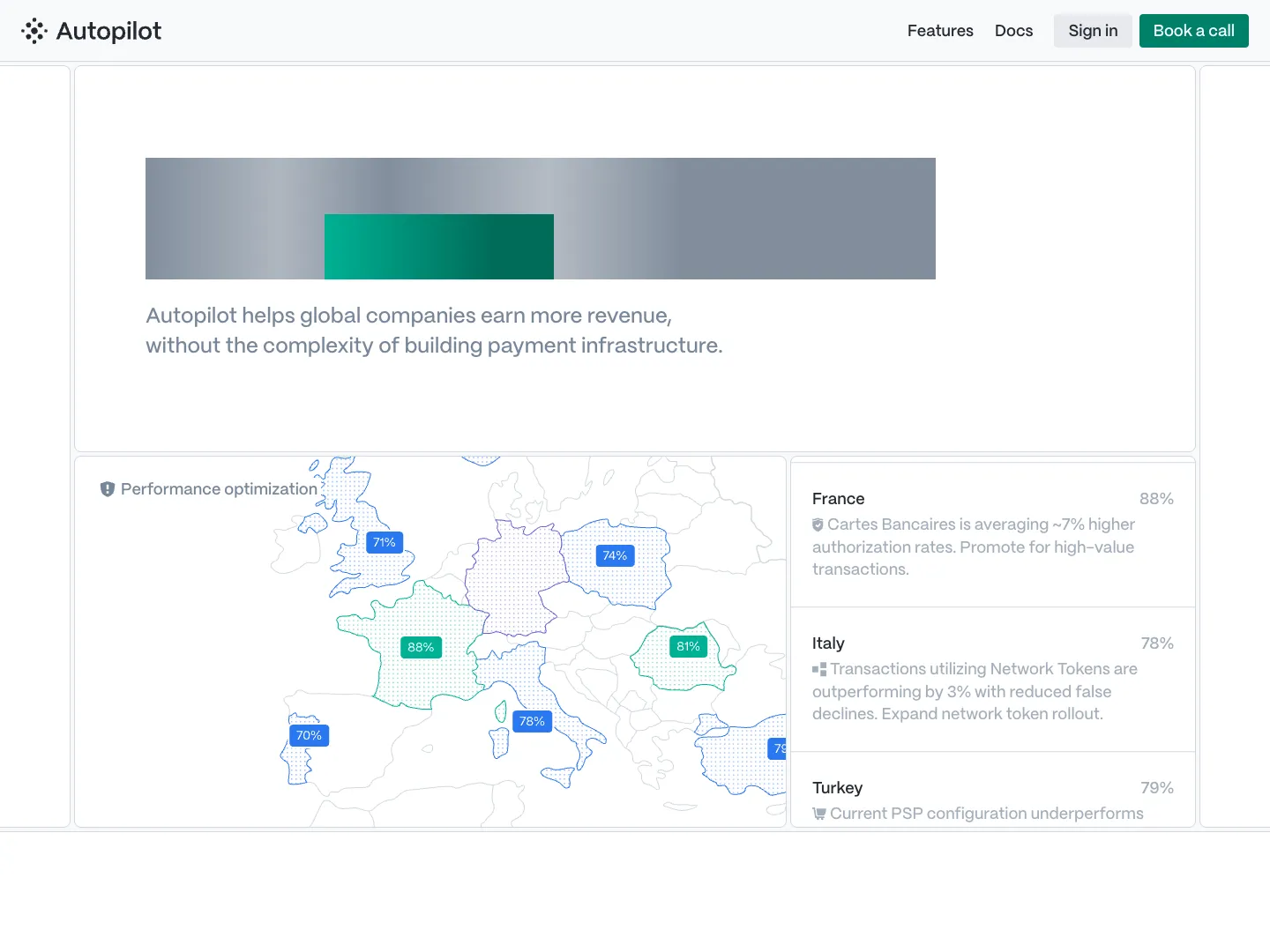
Task: Click the cut-off marker on Turkey
Action: pos(777,748)
